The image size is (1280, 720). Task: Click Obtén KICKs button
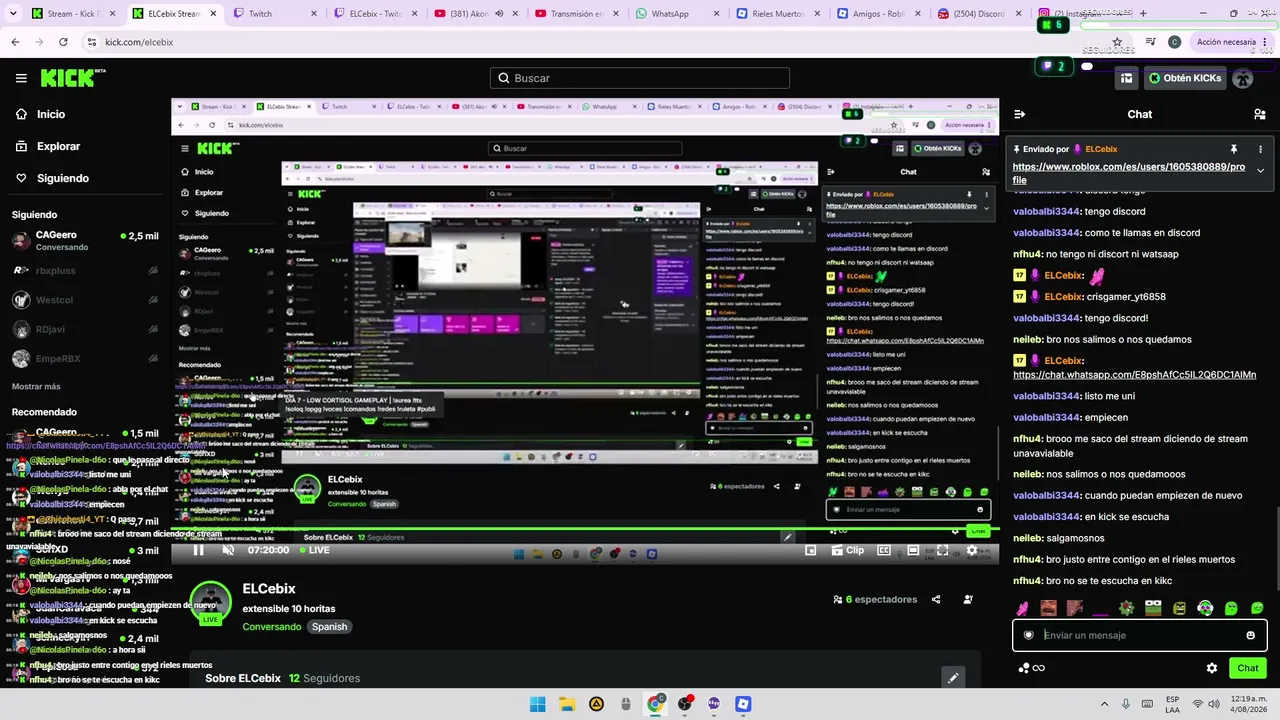coord(1185,78)
